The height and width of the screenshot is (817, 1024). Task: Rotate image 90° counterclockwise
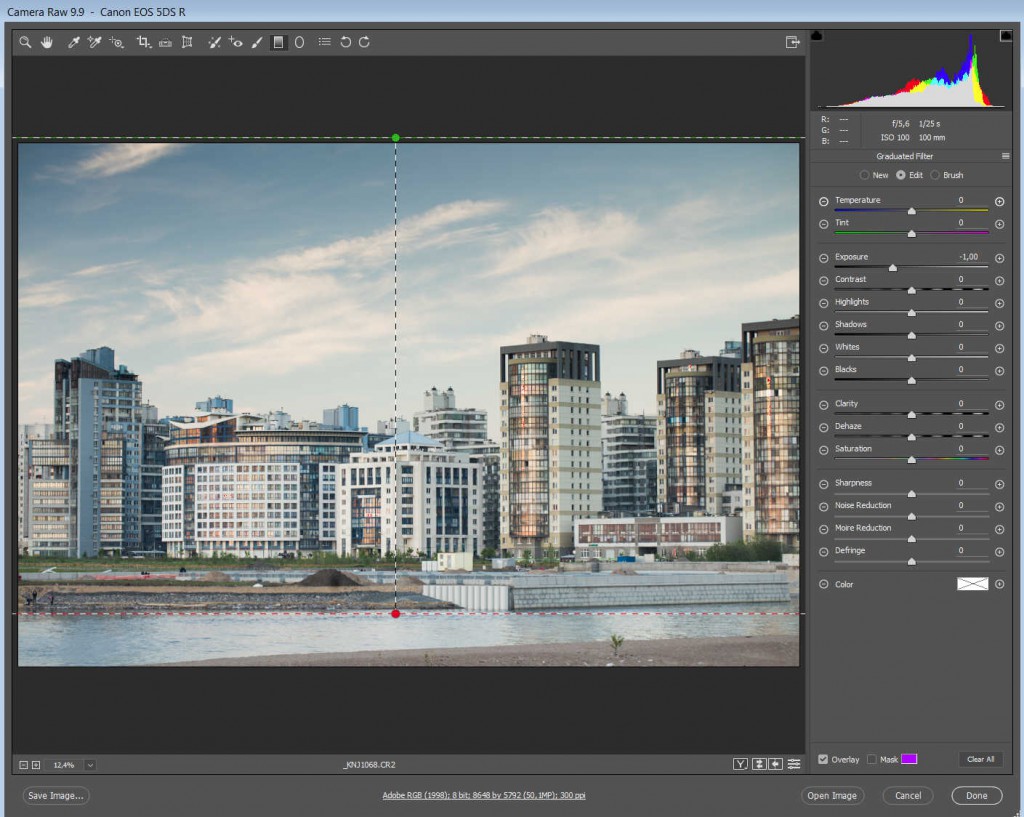346,42
